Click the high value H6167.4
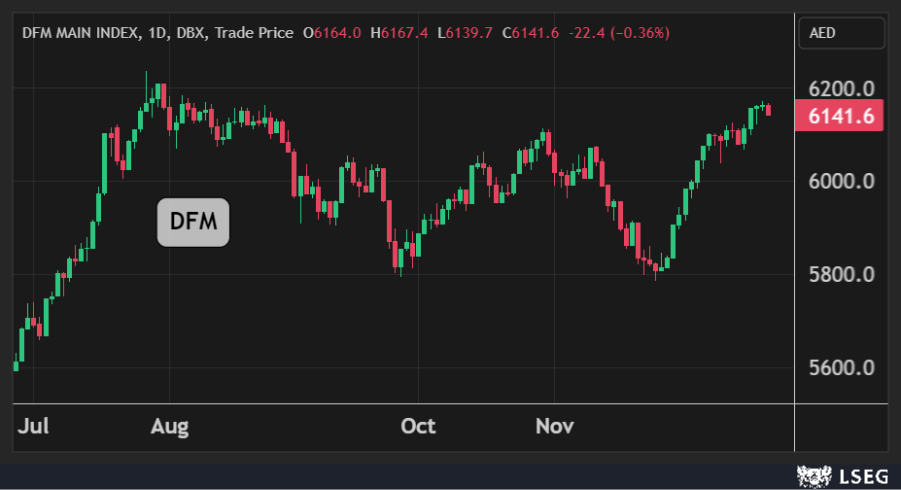Viewport: 901px width, 490px height. pos(399,33)
